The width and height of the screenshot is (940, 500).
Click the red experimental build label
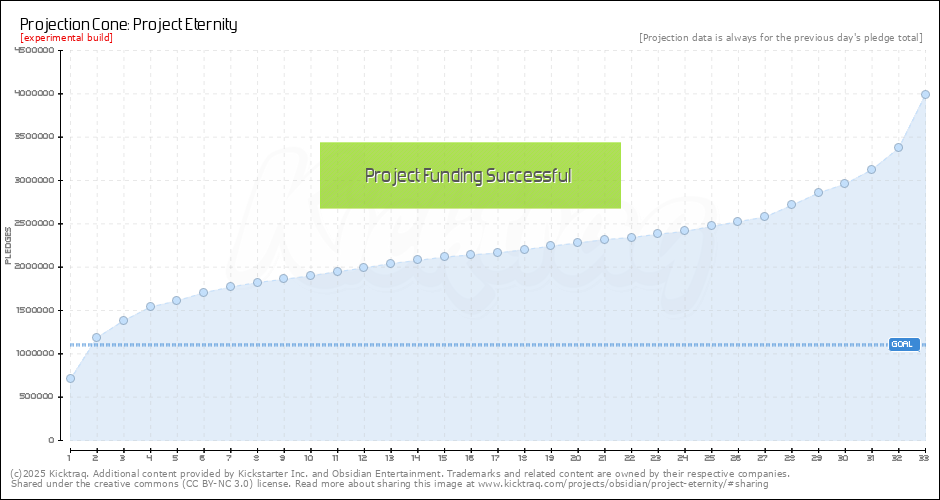66,38
